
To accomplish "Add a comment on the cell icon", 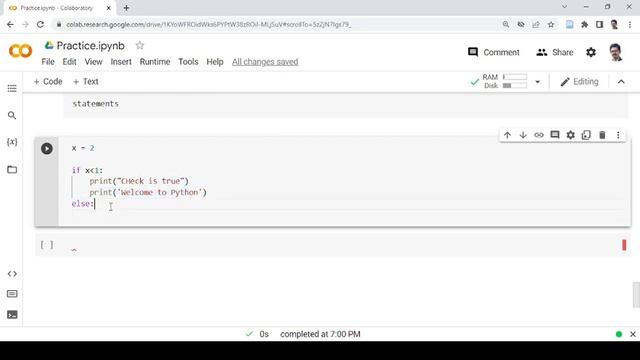I will [x=555, y=135].
